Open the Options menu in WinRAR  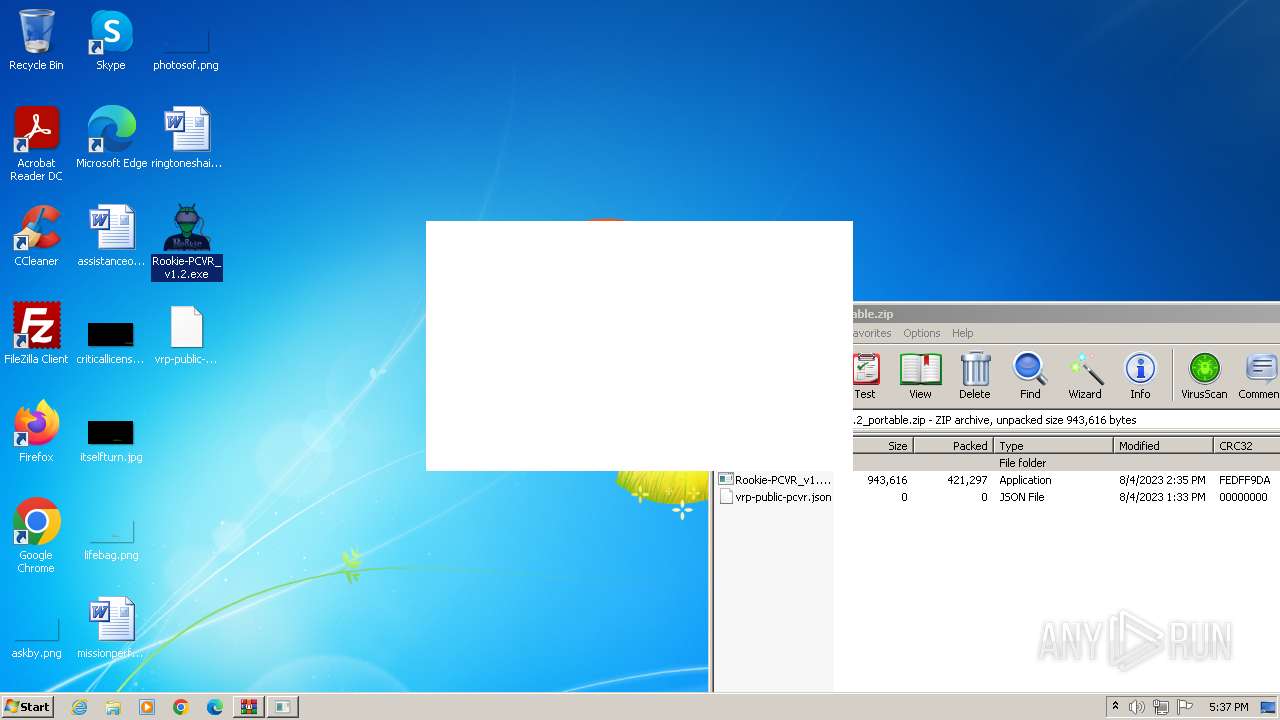click(921, 333)
